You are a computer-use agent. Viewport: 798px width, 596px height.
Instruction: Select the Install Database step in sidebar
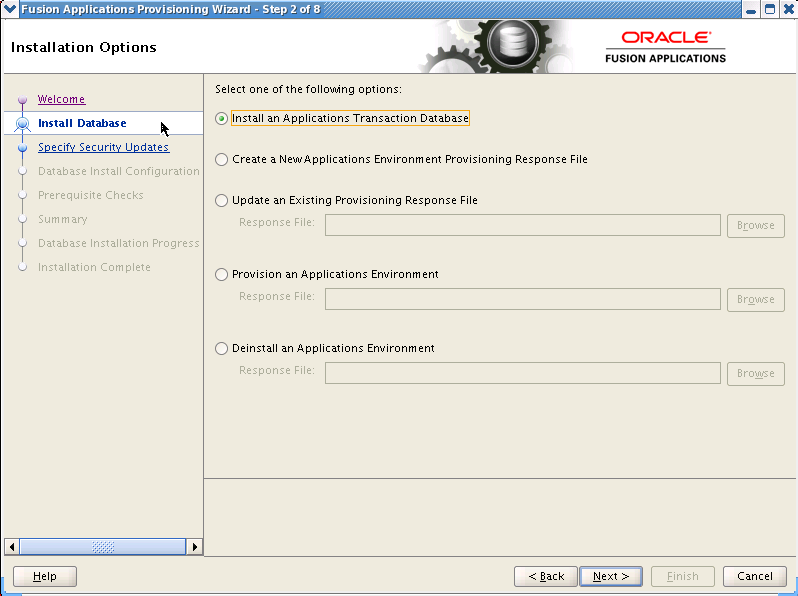(x=82, y=123)
